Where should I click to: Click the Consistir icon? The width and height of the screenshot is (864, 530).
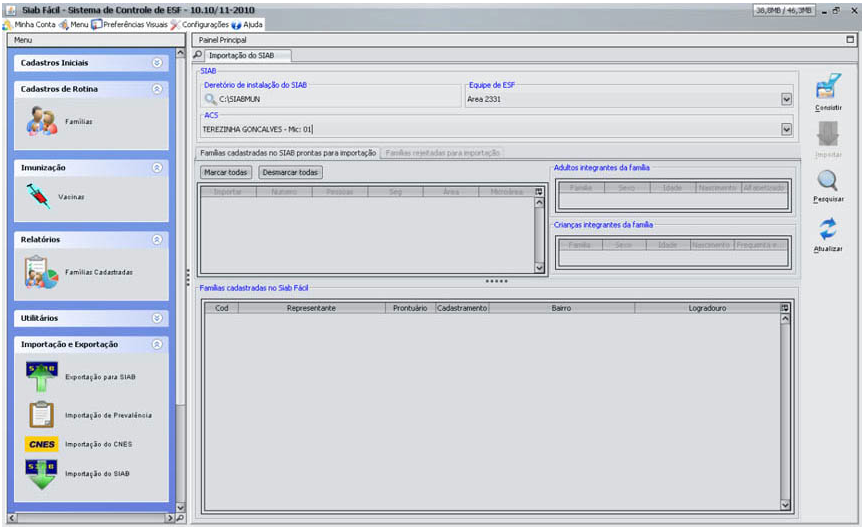[x=828, y=86]
